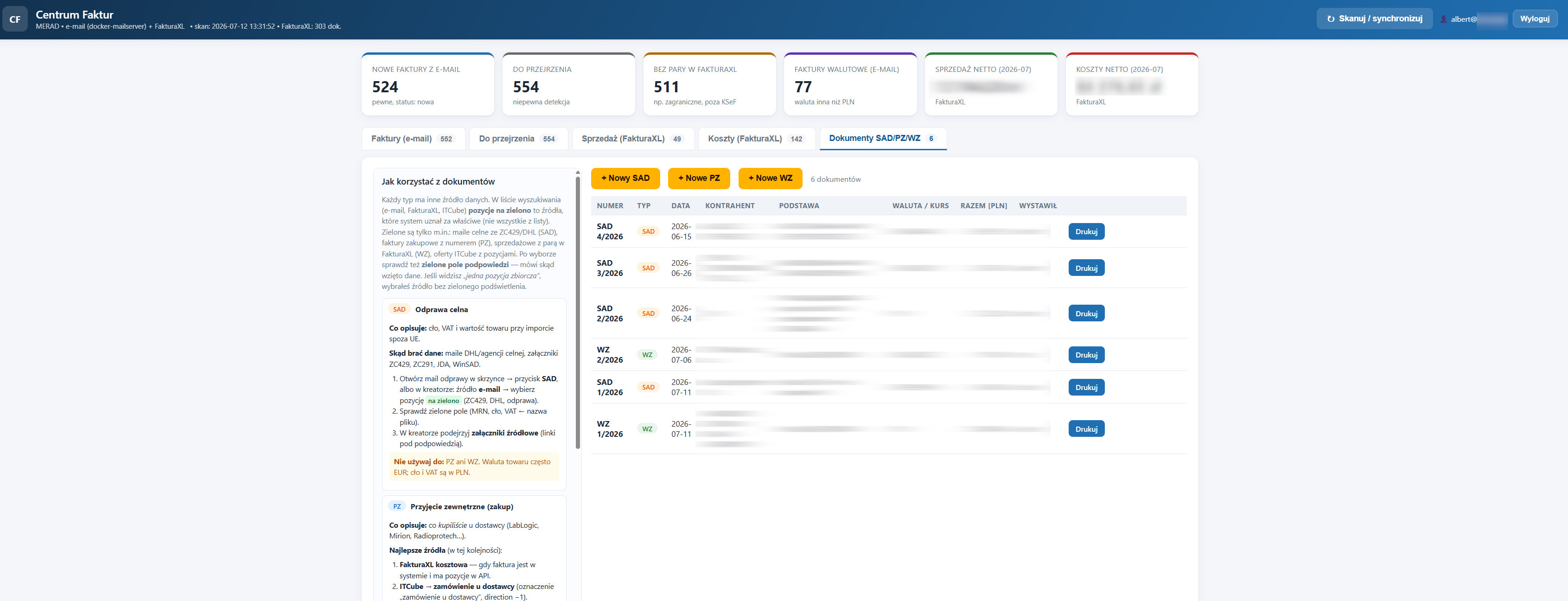Print document WZ 1/2026 with Drukuj
The image size is (1568, 601).
point(1086,429)
